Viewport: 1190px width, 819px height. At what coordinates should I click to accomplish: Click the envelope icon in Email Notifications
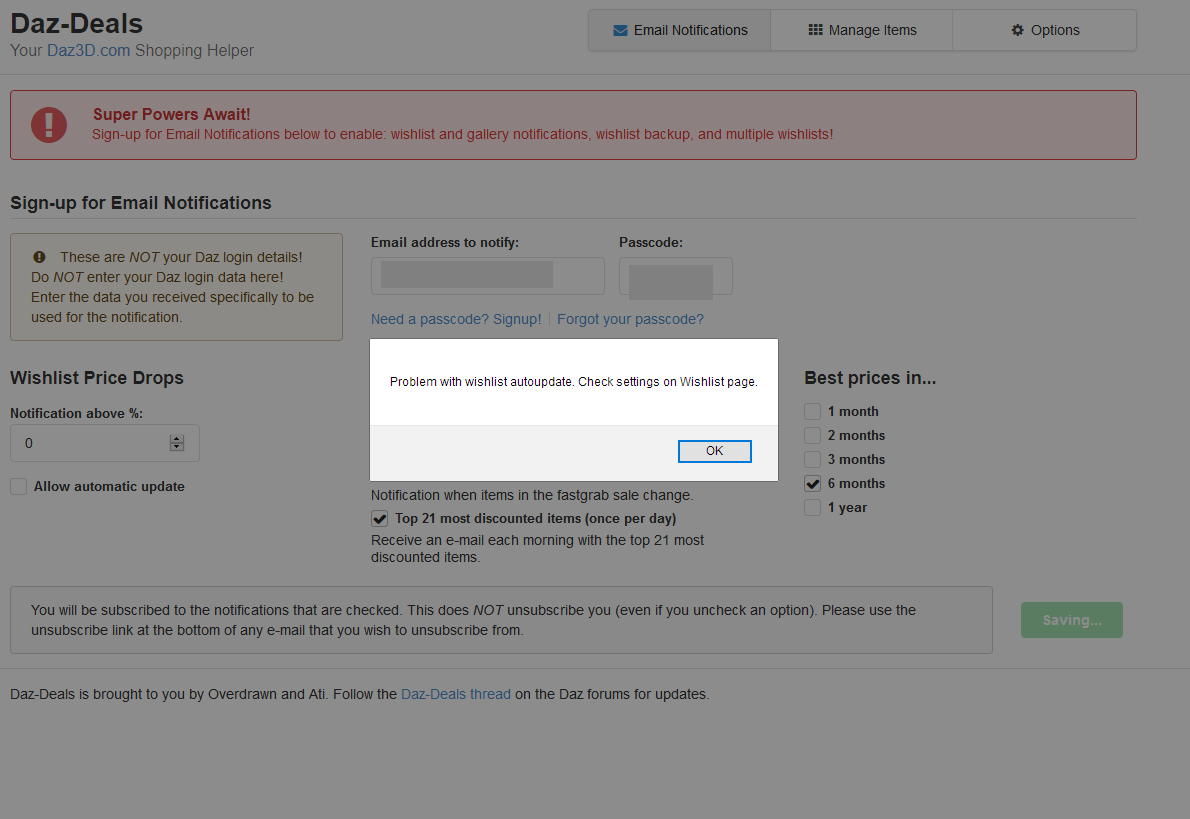click(x=620, y=30)
